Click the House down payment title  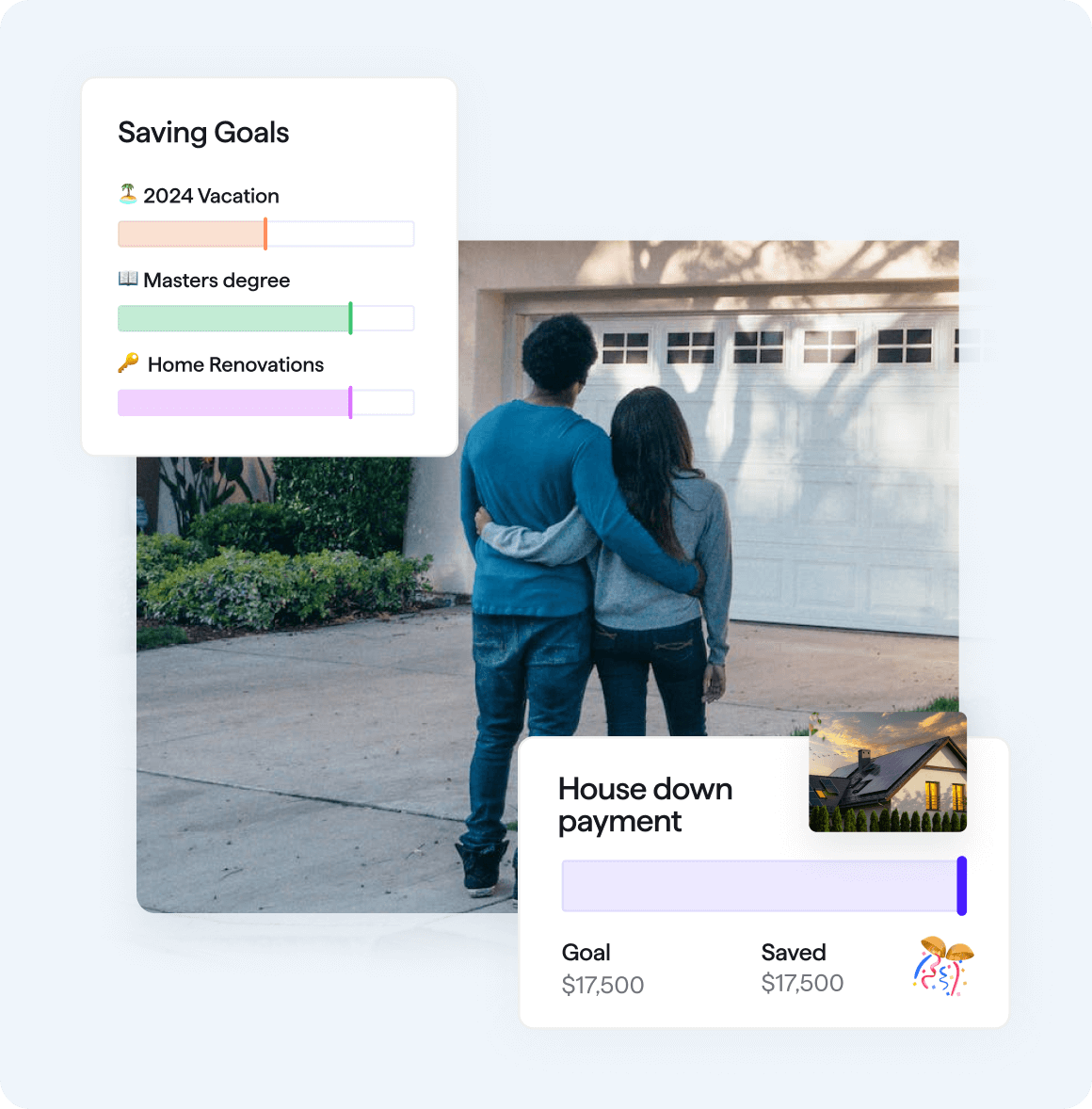645,805
